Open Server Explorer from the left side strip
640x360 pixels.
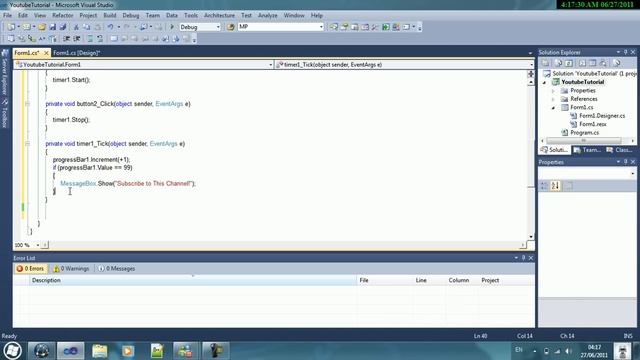point(5,72)
